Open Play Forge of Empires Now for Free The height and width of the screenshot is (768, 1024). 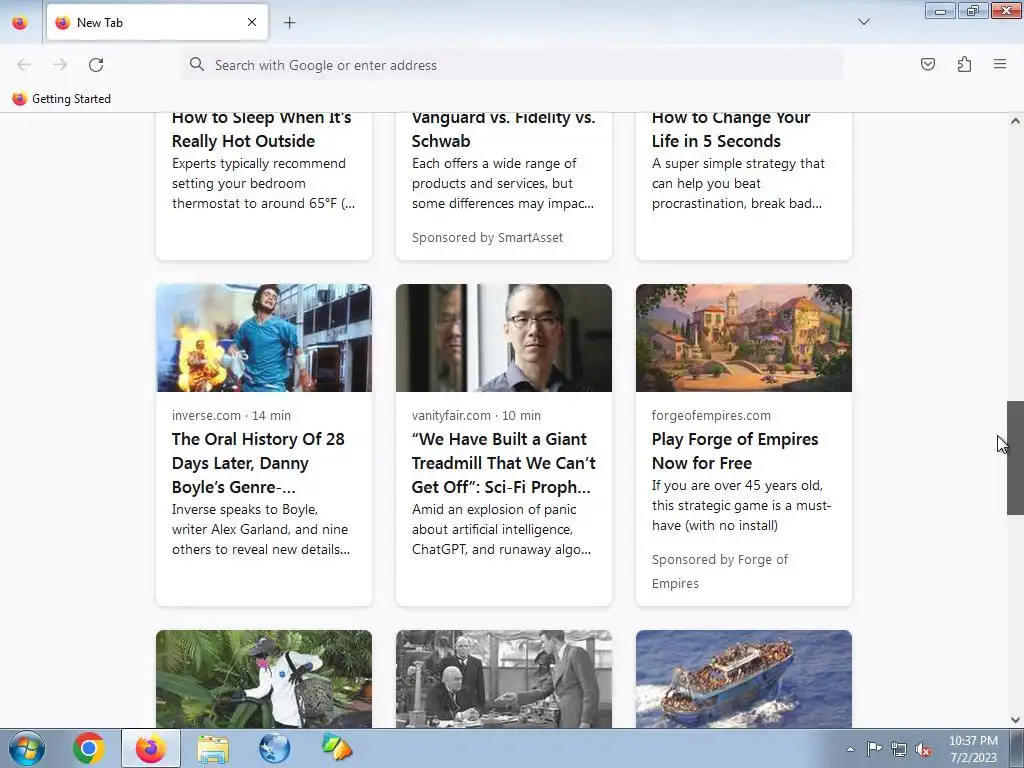click(x=735, y=451)
